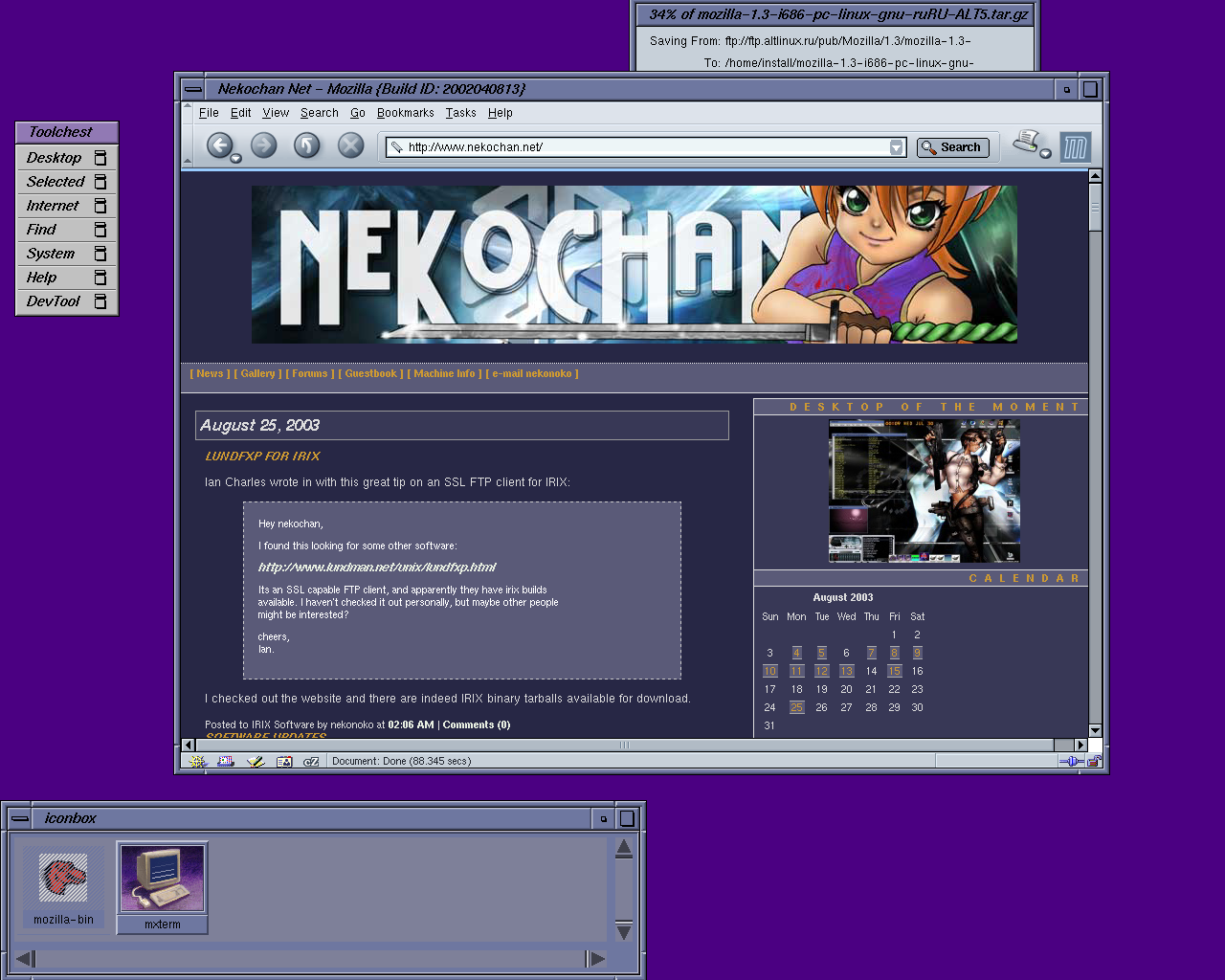Open Address Book from the status bar
Viewport: 1225px width, 980px height.
click(x=283, y=762)
